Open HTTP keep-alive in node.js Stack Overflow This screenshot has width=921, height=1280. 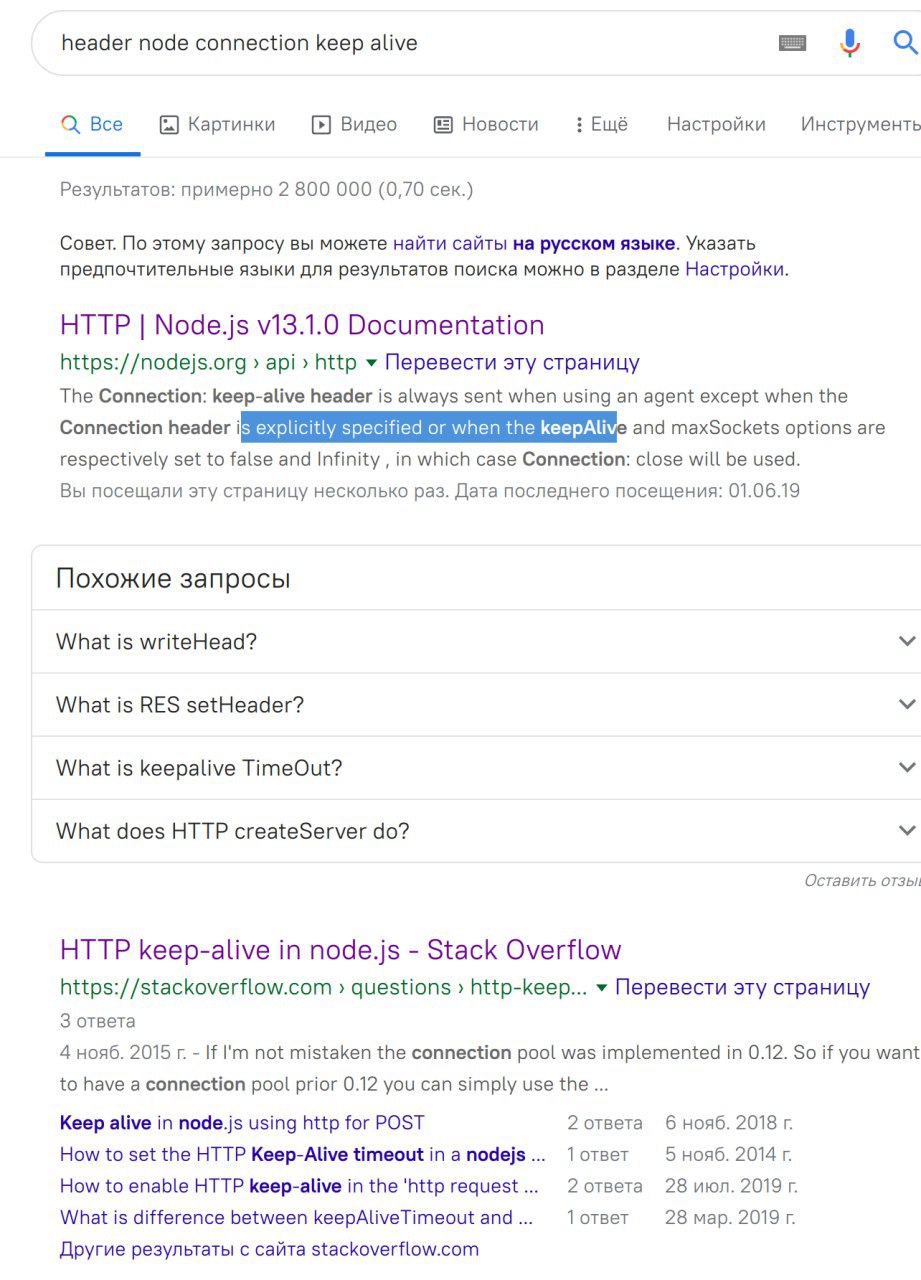[x=341, y=950]
